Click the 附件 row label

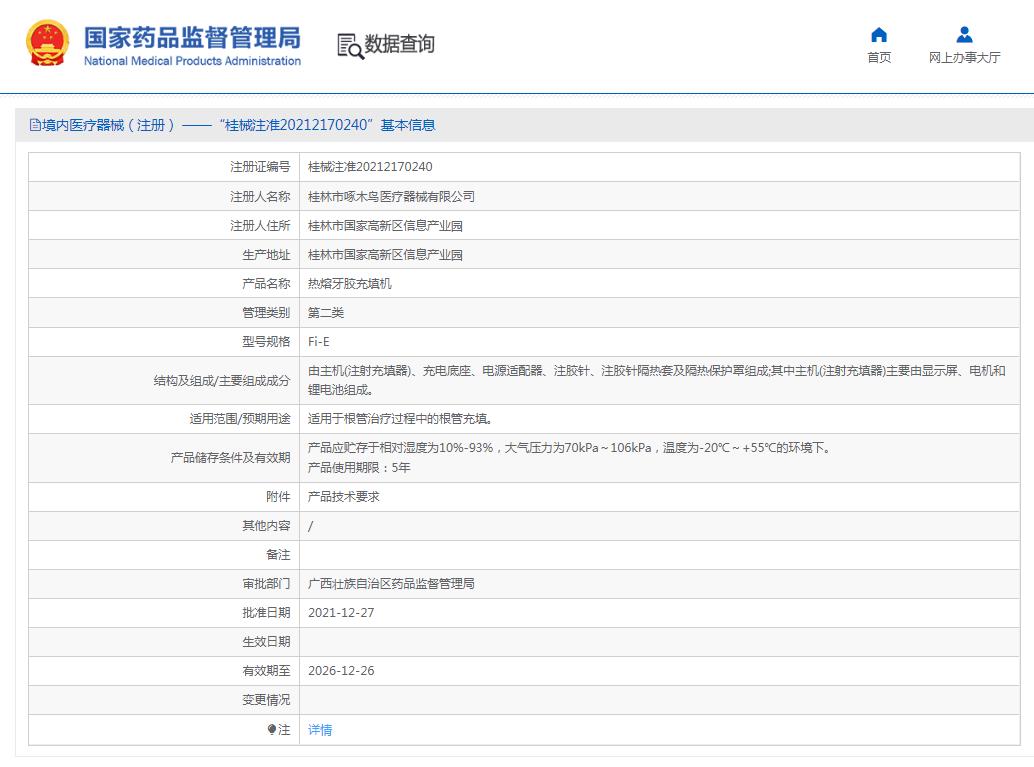pos(278,497)
